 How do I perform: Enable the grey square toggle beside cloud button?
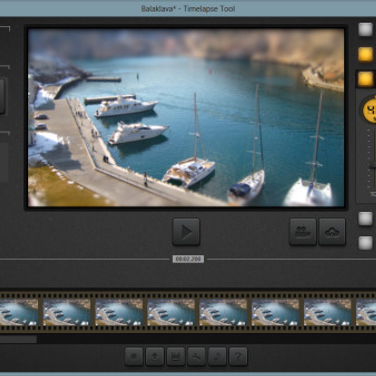365,219
